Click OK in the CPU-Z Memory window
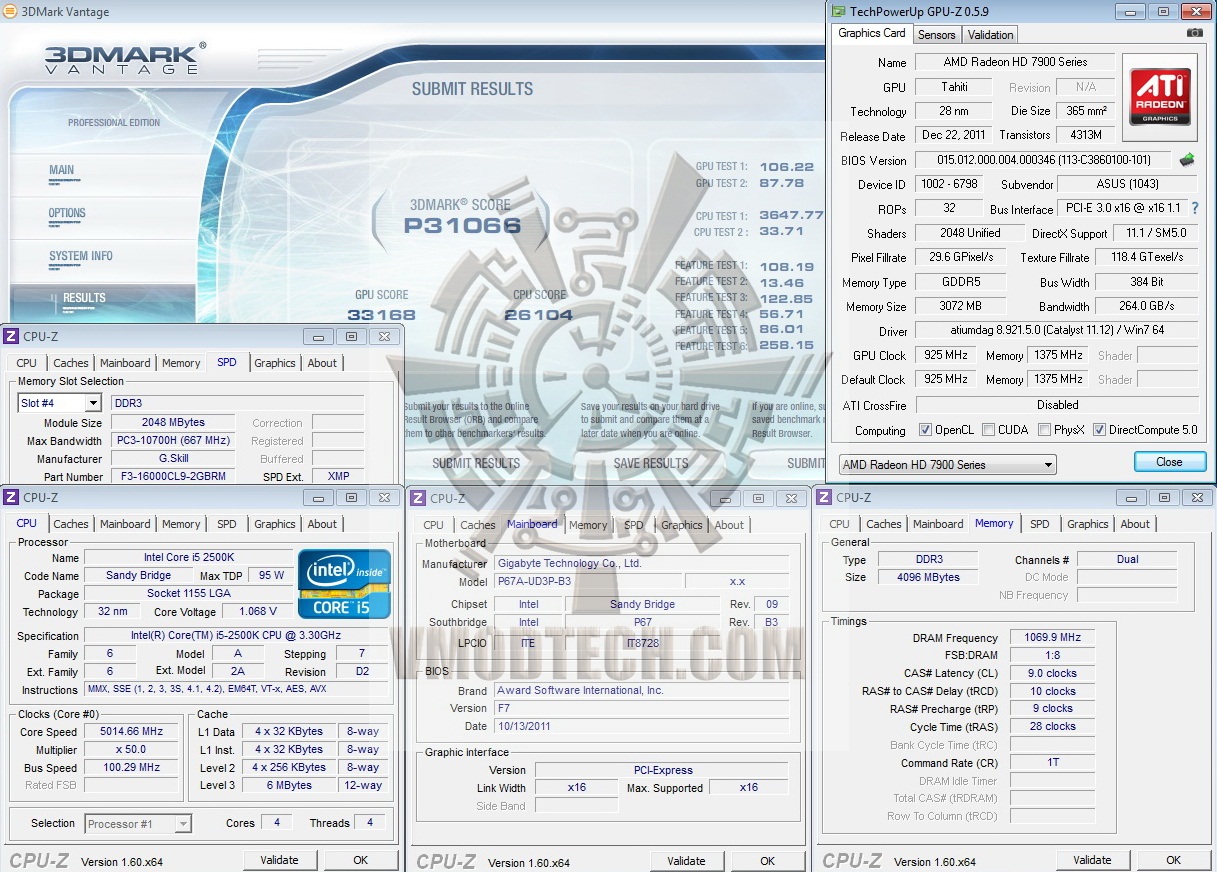Viewport: 1217px width, 872px height. (1173, 860)
